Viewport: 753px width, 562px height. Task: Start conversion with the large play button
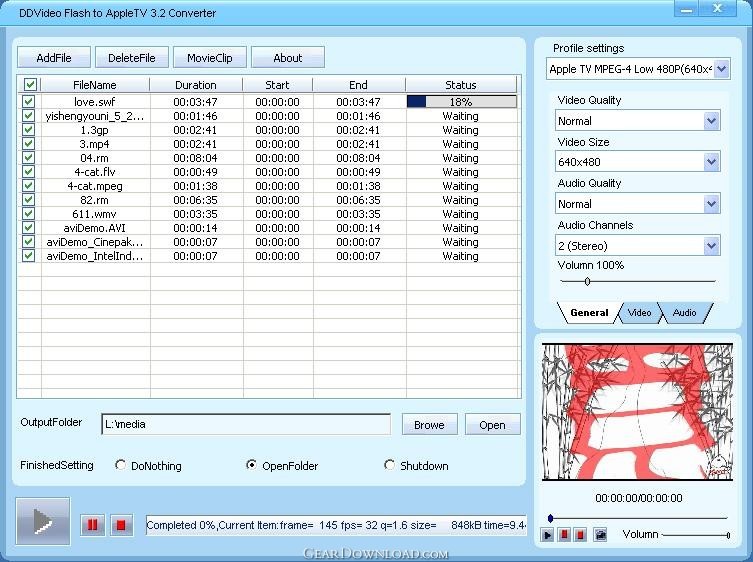tap(43, 521)
